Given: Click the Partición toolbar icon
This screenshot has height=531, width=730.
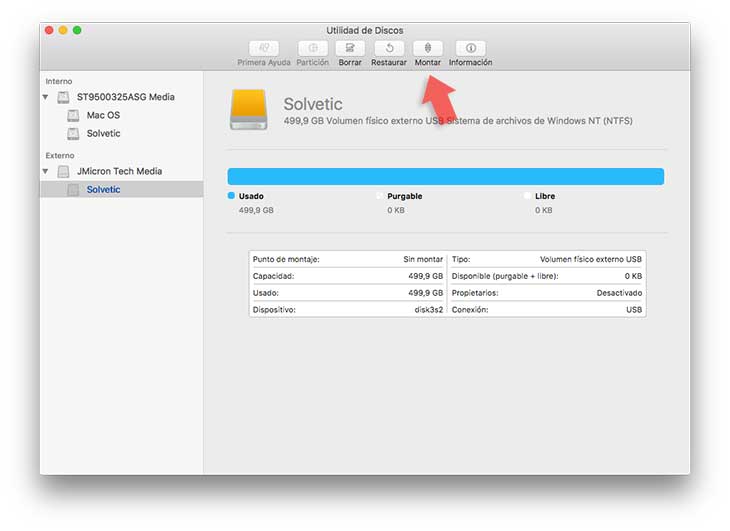Looking at the screenshot, I should [313, 48].
